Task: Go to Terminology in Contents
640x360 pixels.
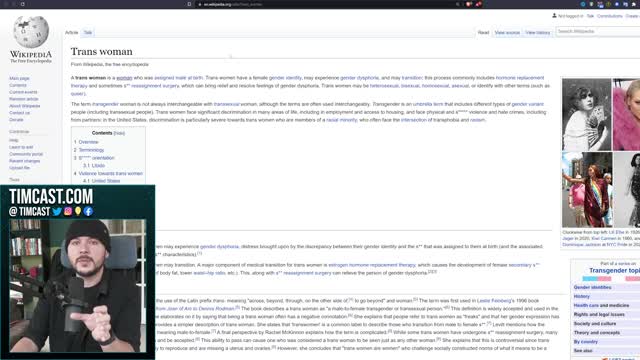Action: [91, 150]
